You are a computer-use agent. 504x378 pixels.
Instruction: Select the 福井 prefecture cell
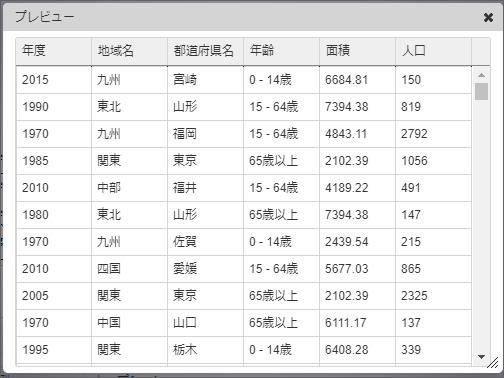click(x=205, y=188)
